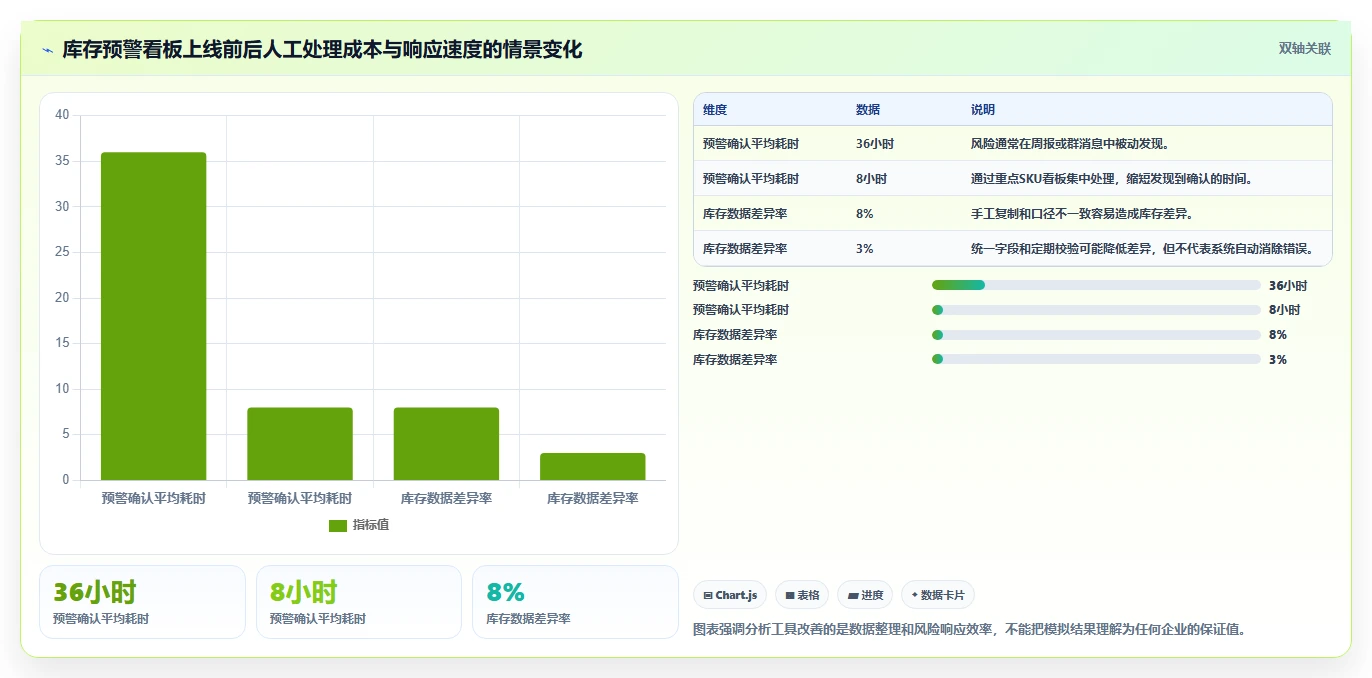Click the 36小时 cell in the table
Viewport: 1372px width, 678px height.
[875, 144]
